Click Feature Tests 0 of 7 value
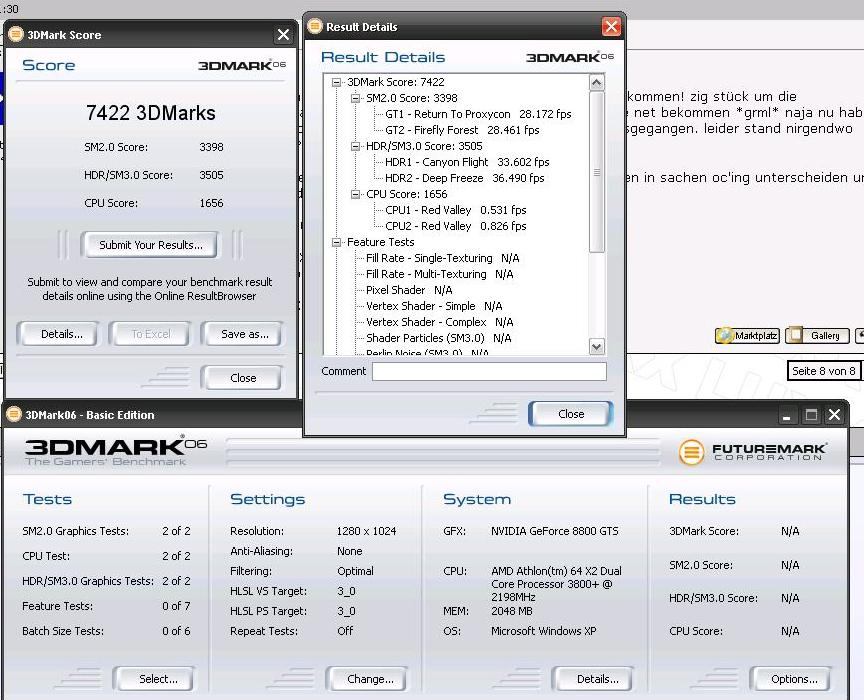 (x=176, y=606)
